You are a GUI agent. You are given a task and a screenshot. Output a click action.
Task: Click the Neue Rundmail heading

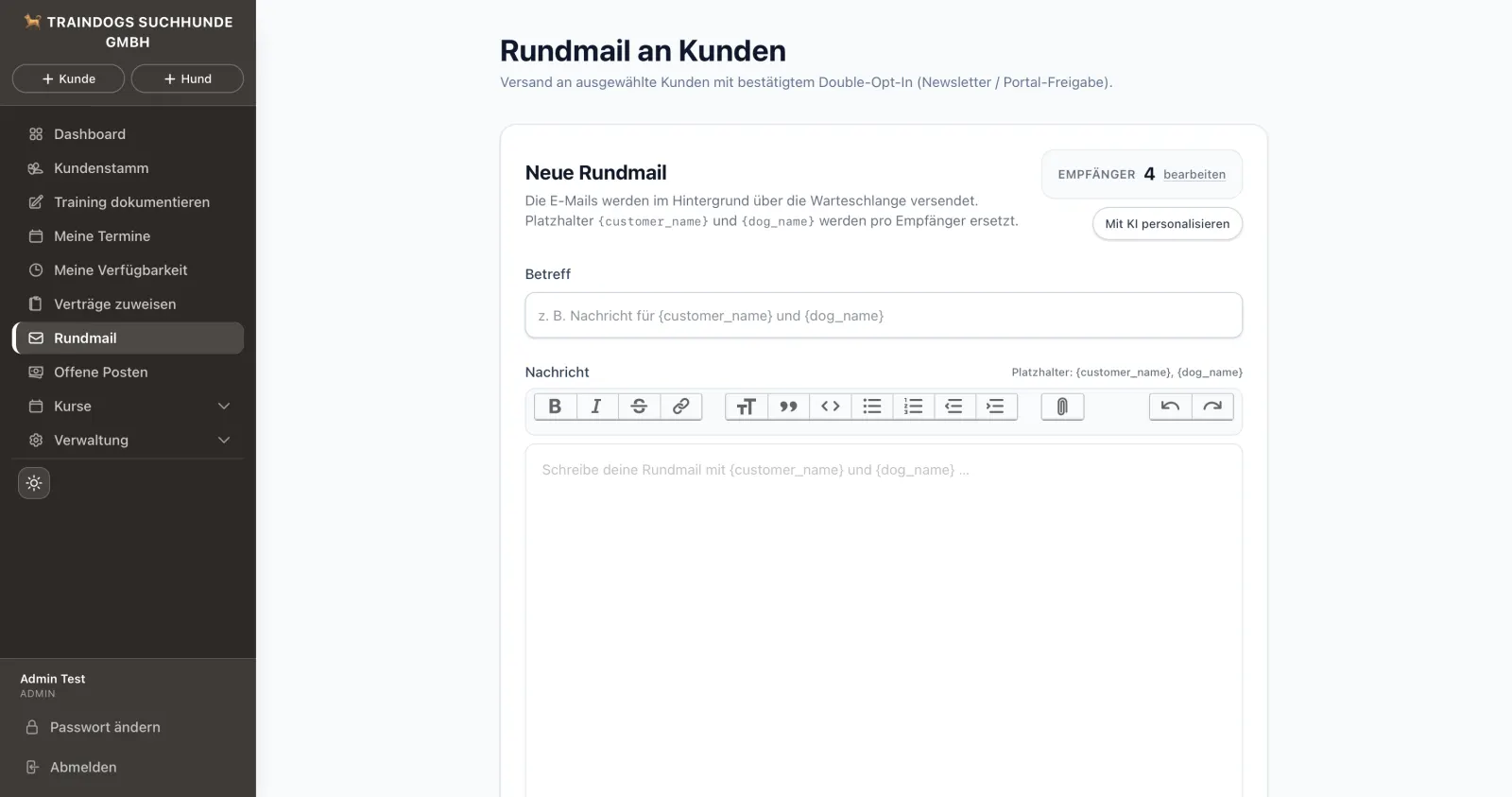595,173
